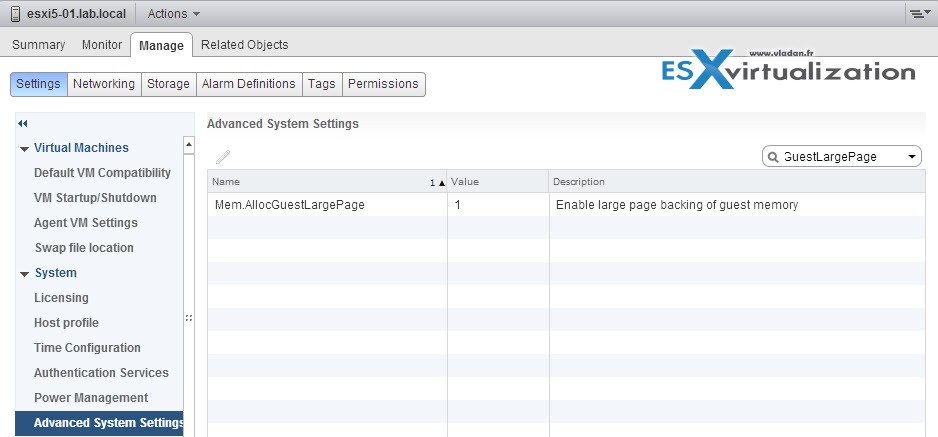Open the Alarm Definitions sub-tab

249,84
